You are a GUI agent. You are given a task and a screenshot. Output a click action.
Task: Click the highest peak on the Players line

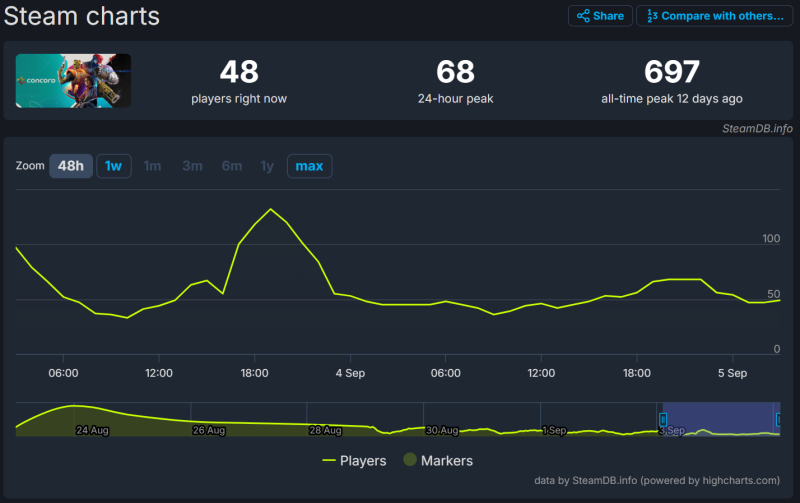[x=270, y=209]
